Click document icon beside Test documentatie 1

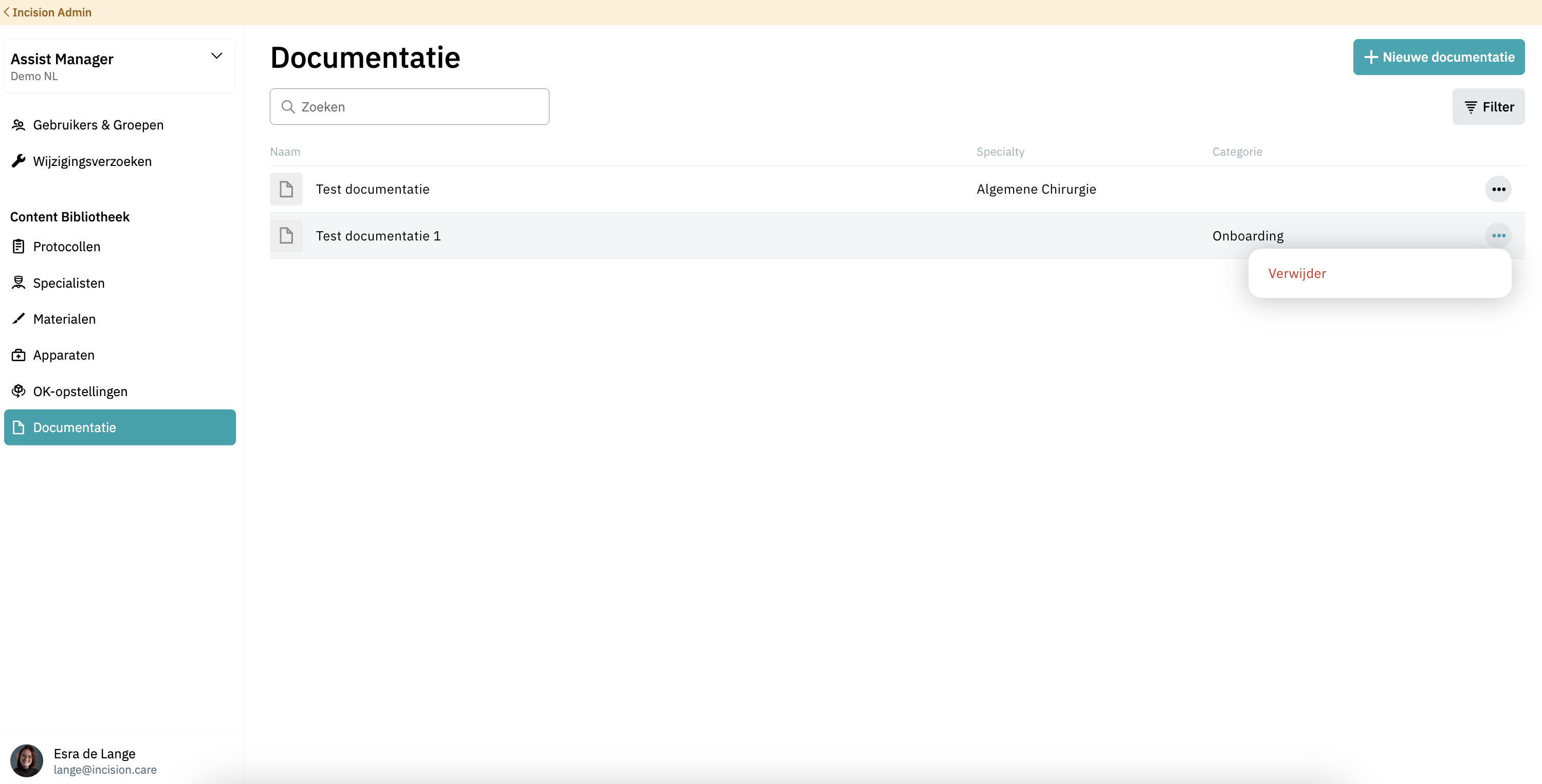tap(286, 236)
